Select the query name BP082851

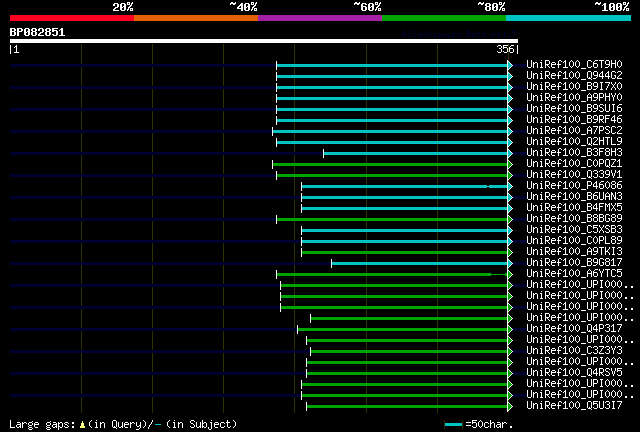tap(37, 32)
